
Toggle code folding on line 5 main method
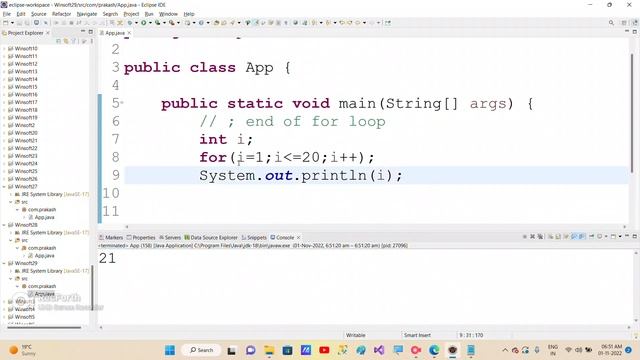point(122,103)
